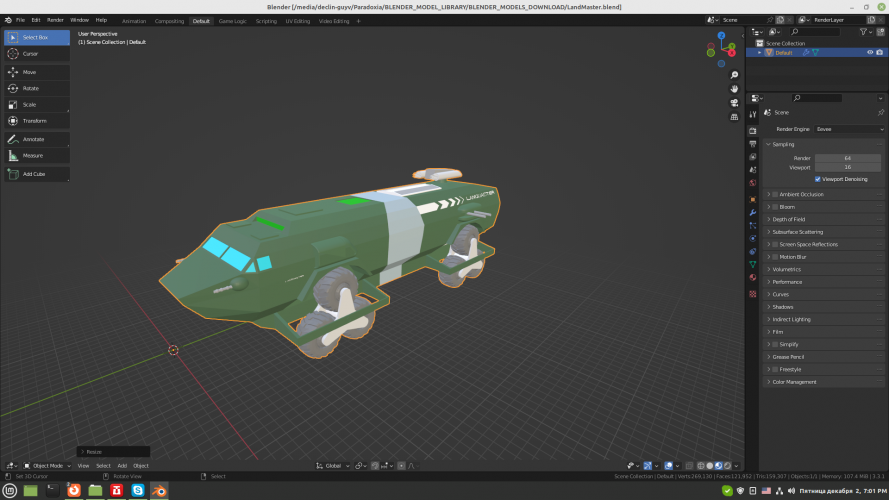Click the Object menu in viewport header

pyautogui.click(x=141, y=466)
